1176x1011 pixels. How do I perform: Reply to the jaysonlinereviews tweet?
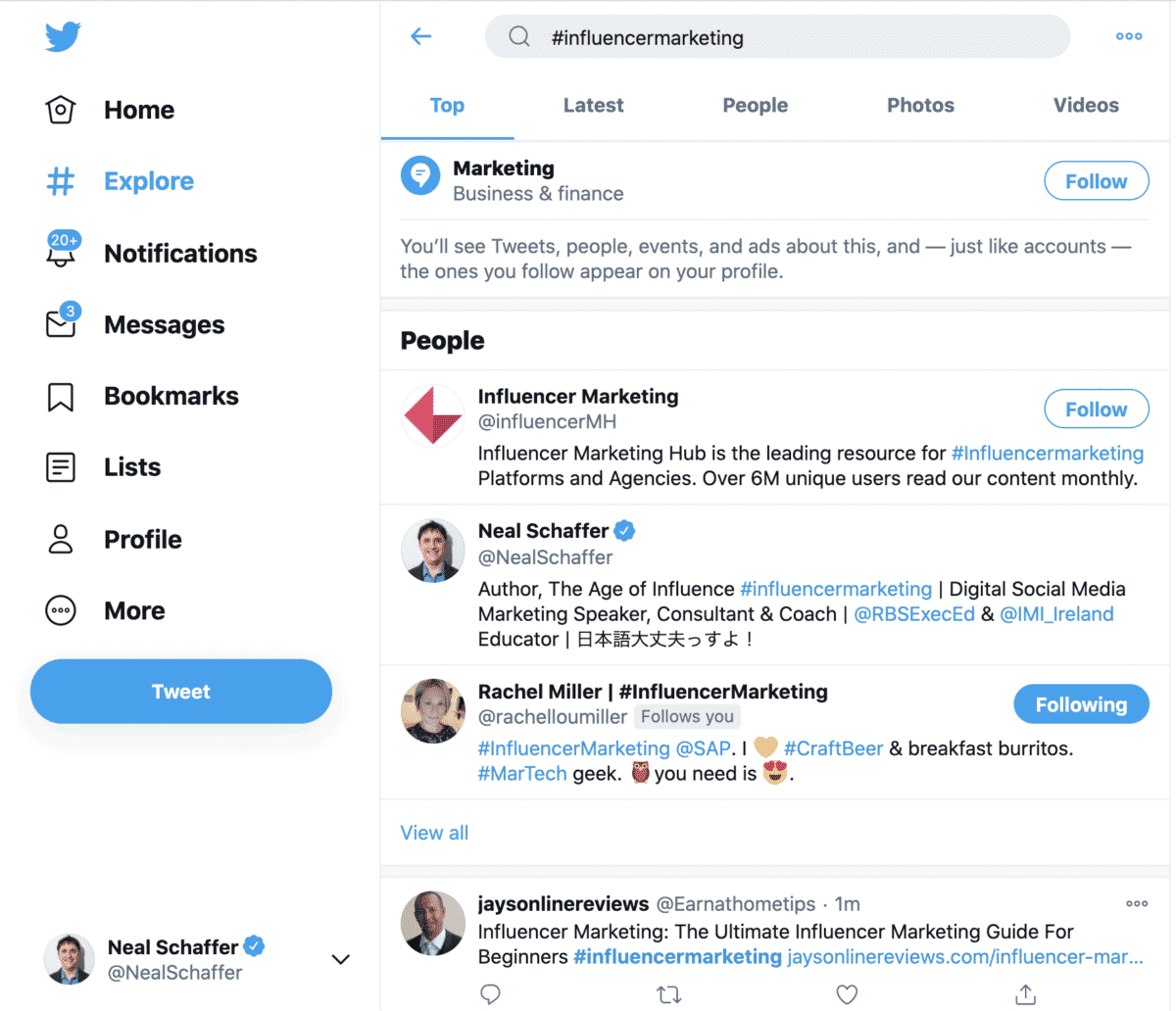tap(490, 993)
